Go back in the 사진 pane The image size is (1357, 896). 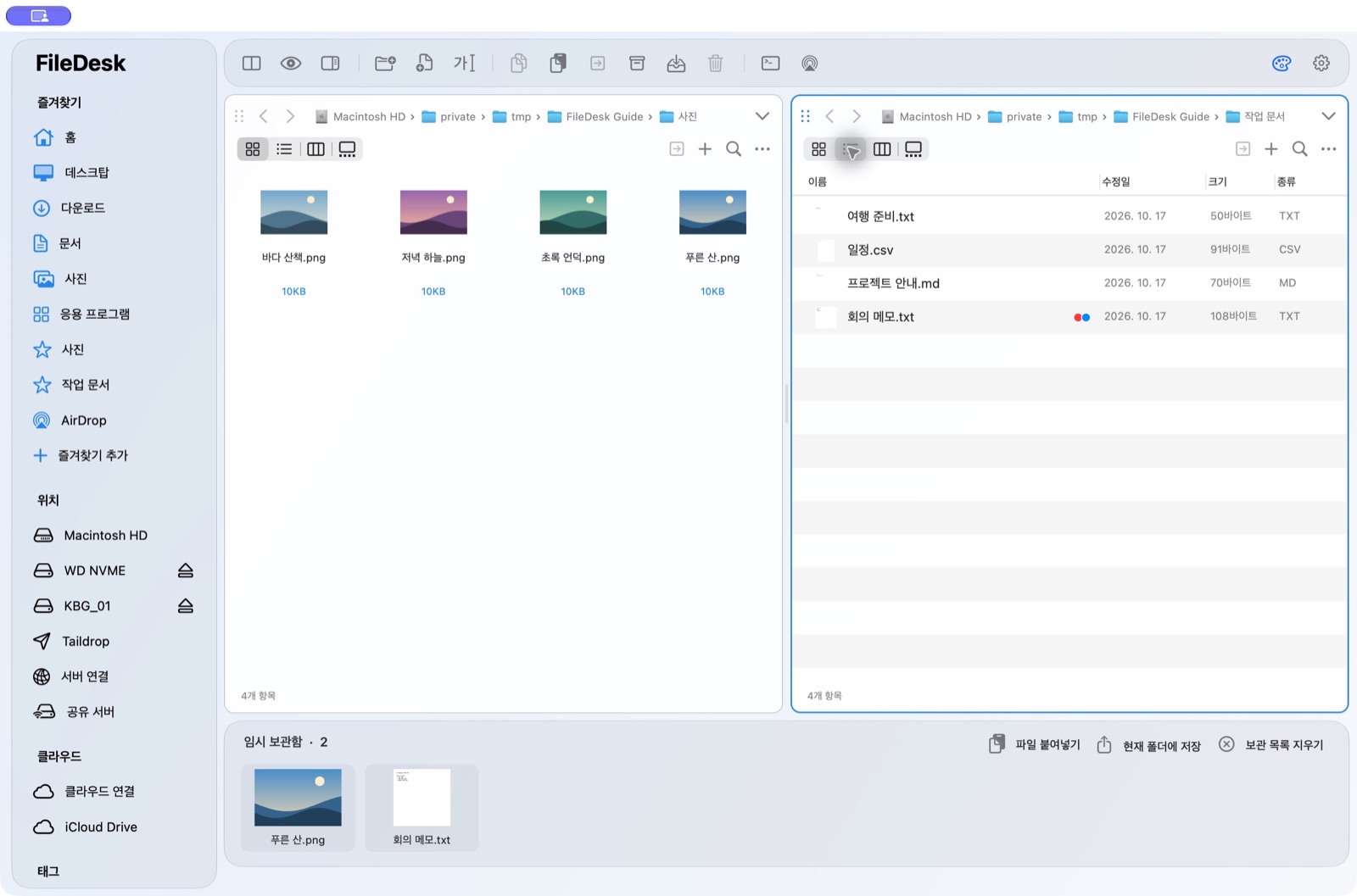[x=264, y=116]
